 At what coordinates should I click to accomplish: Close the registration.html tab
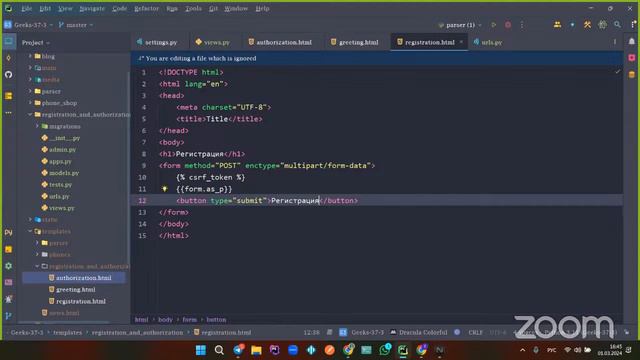(x=461, y=42)
